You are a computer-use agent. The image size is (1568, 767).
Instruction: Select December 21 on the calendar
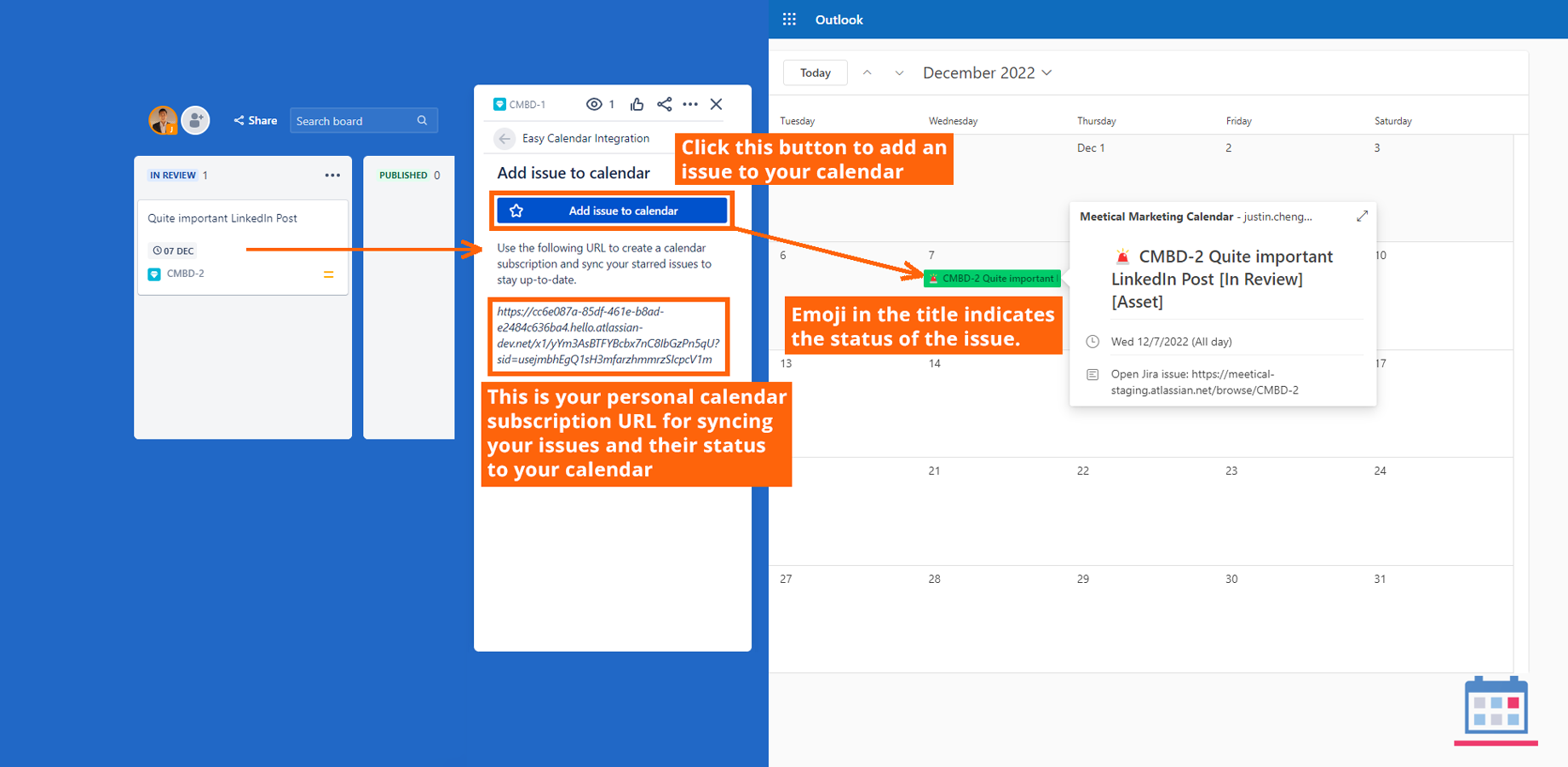(934, 470)
